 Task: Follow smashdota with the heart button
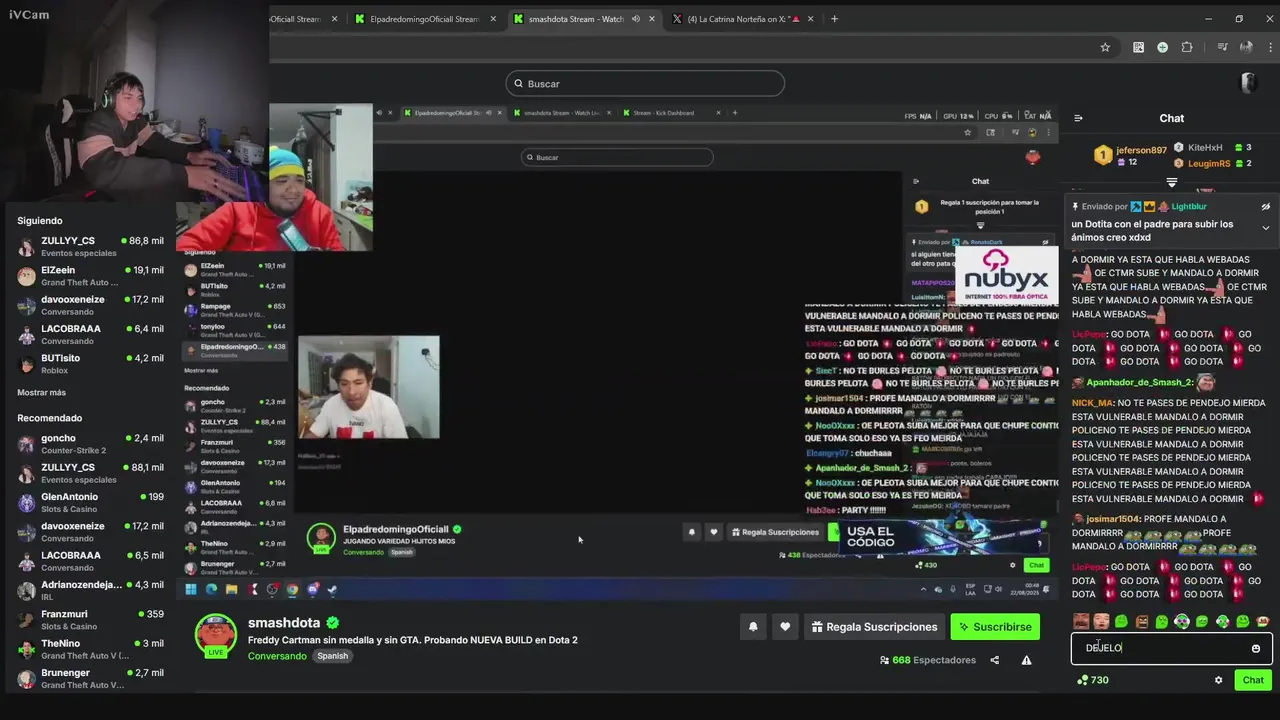[x=785, y=627]
